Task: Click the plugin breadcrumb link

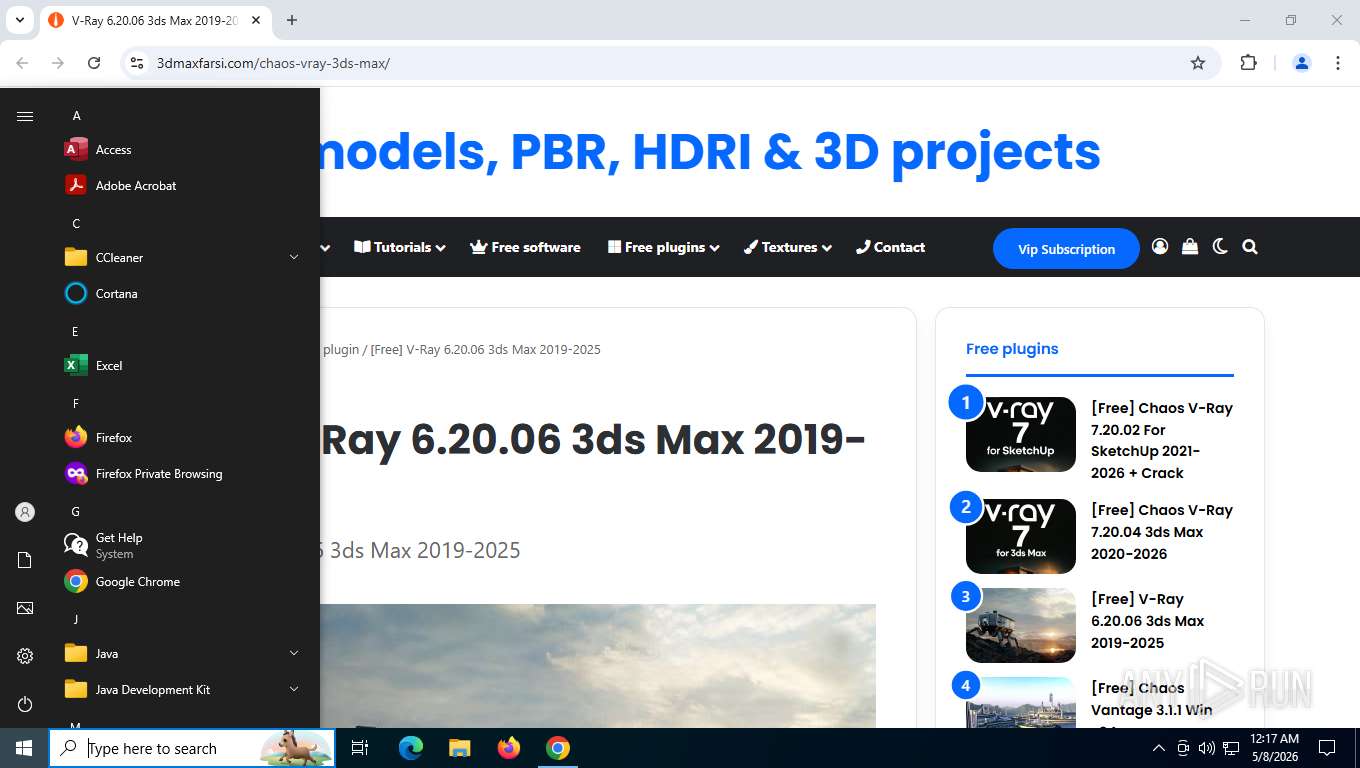Action: [341, 349]
